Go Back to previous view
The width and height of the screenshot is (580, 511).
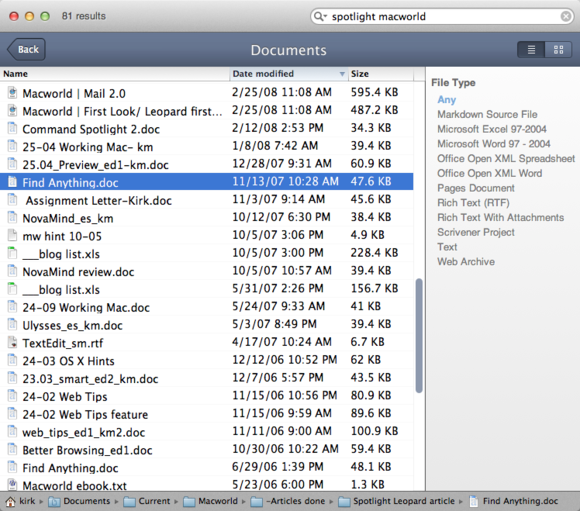[26, 49]
